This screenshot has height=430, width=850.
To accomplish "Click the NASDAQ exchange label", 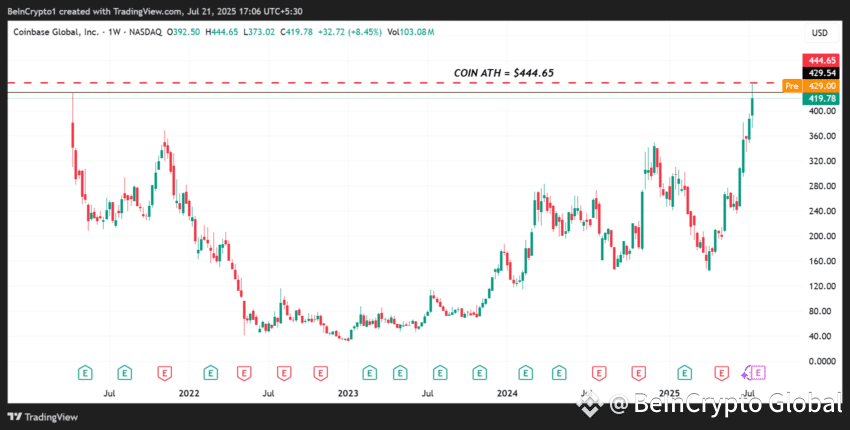I will pyautogui.click(x=145, y=33).
